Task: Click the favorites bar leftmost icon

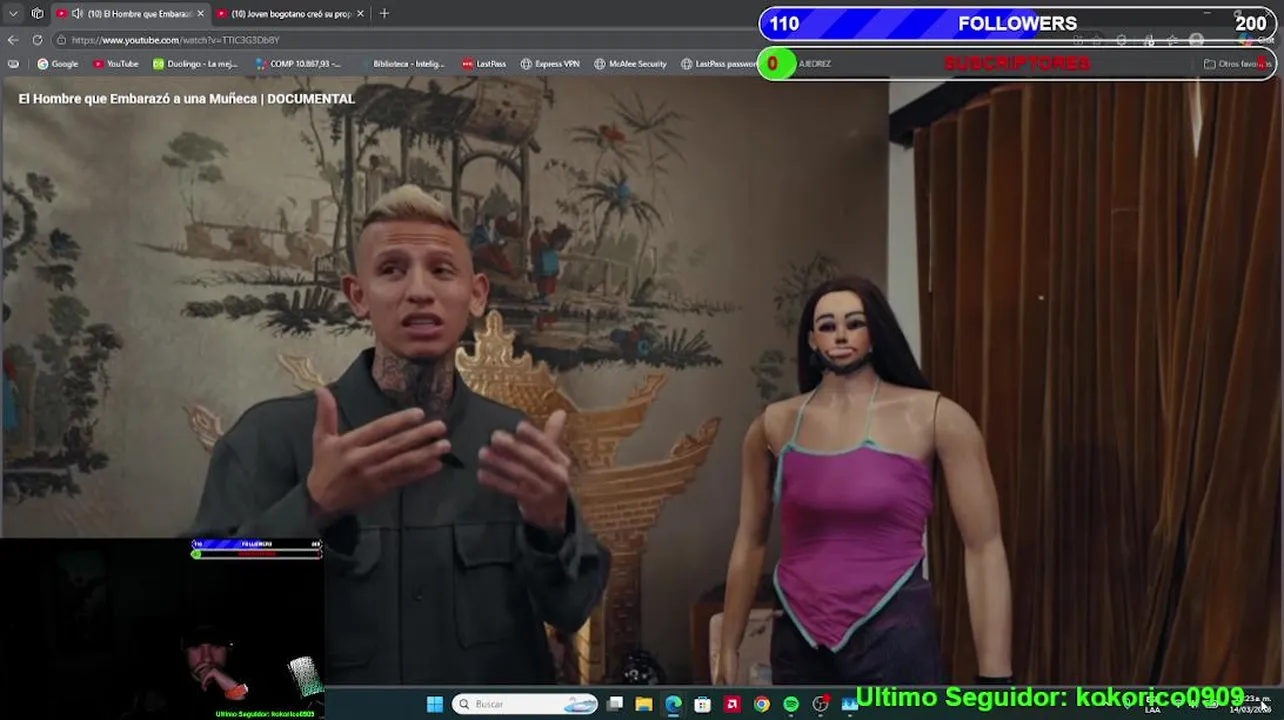Action: (x=13, y=64)
